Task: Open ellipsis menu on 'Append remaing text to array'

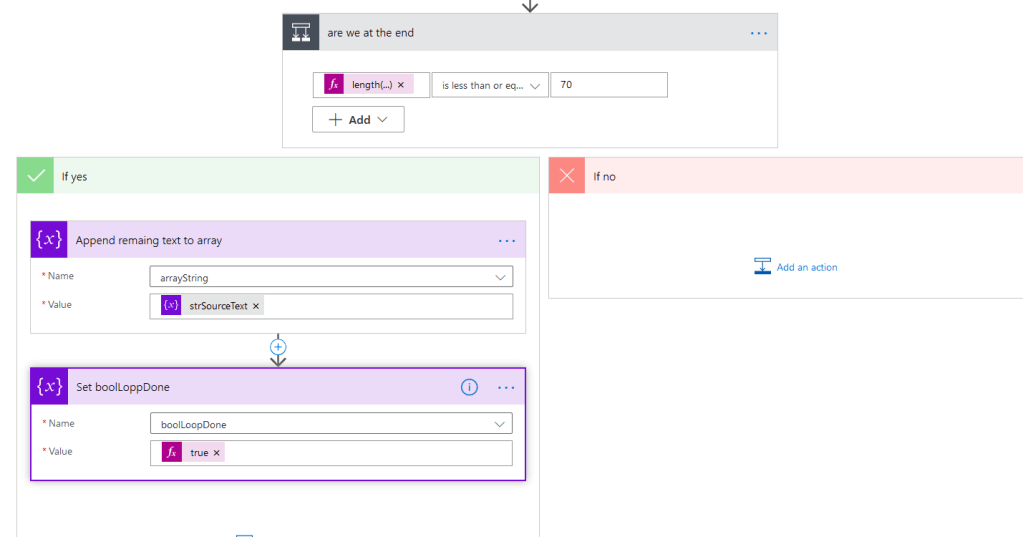Action: pos(507,240)
